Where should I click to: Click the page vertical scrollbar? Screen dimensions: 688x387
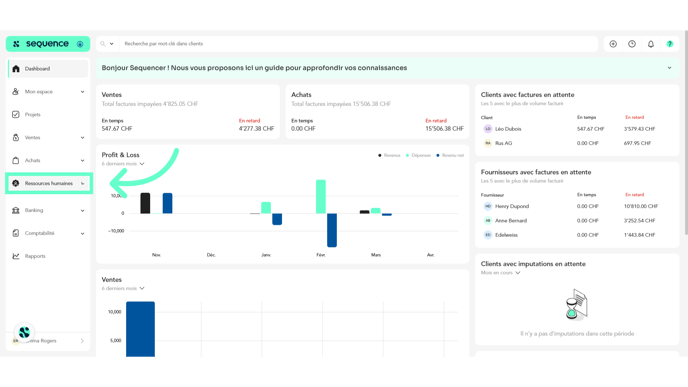pos(686,132)
